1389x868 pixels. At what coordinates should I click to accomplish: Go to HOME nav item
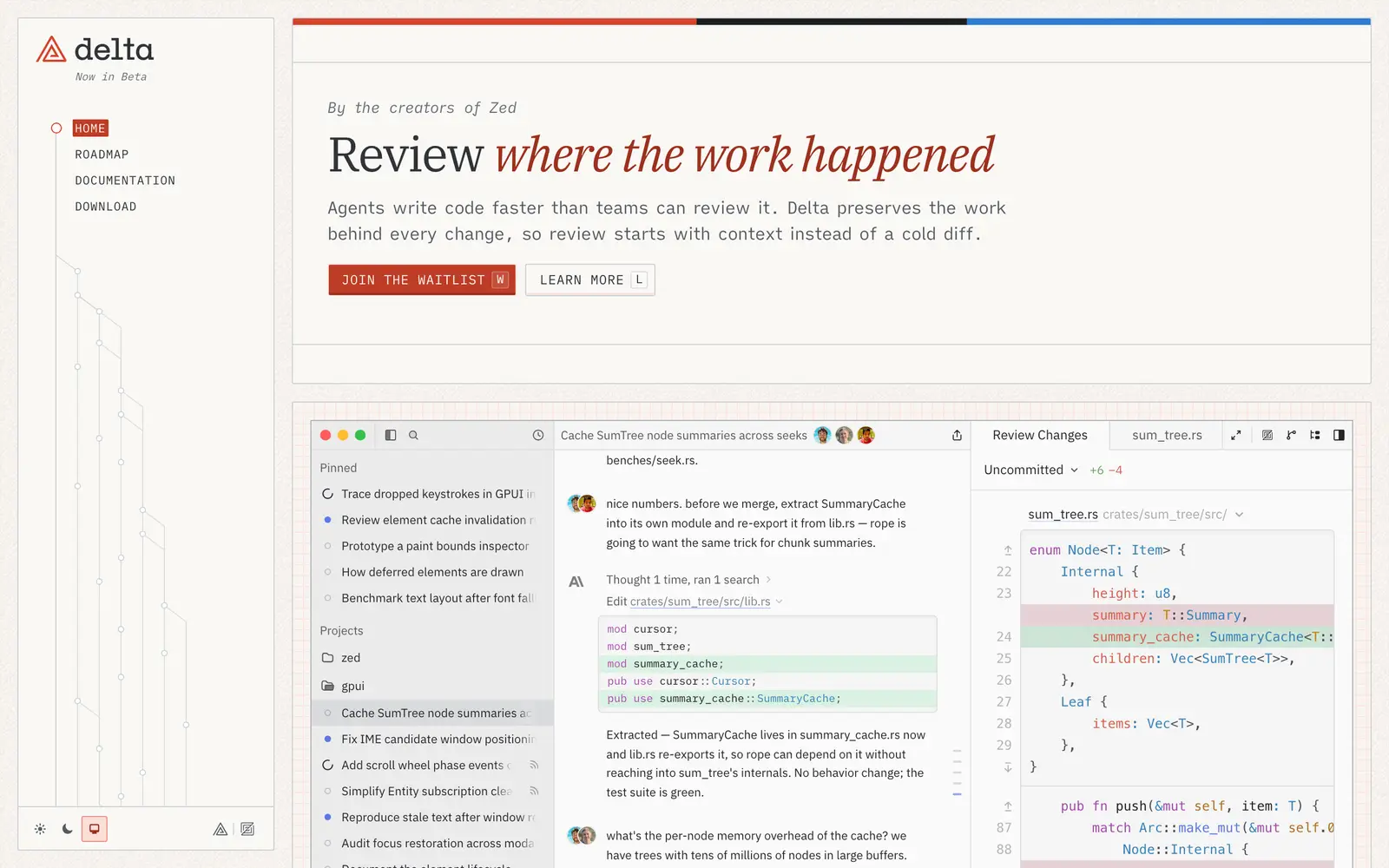(x=90, y=128)
